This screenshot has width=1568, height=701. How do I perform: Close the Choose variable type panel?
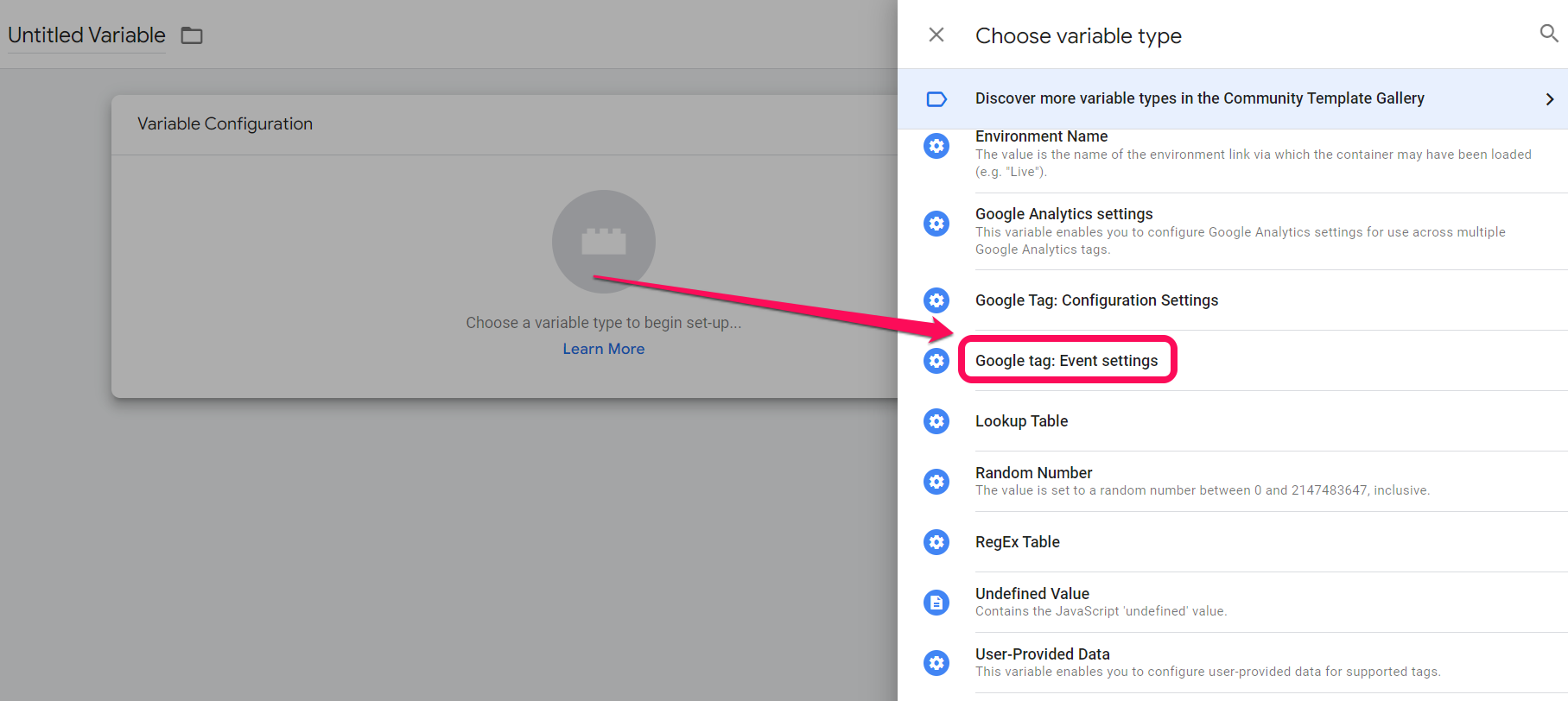(936, 35)
